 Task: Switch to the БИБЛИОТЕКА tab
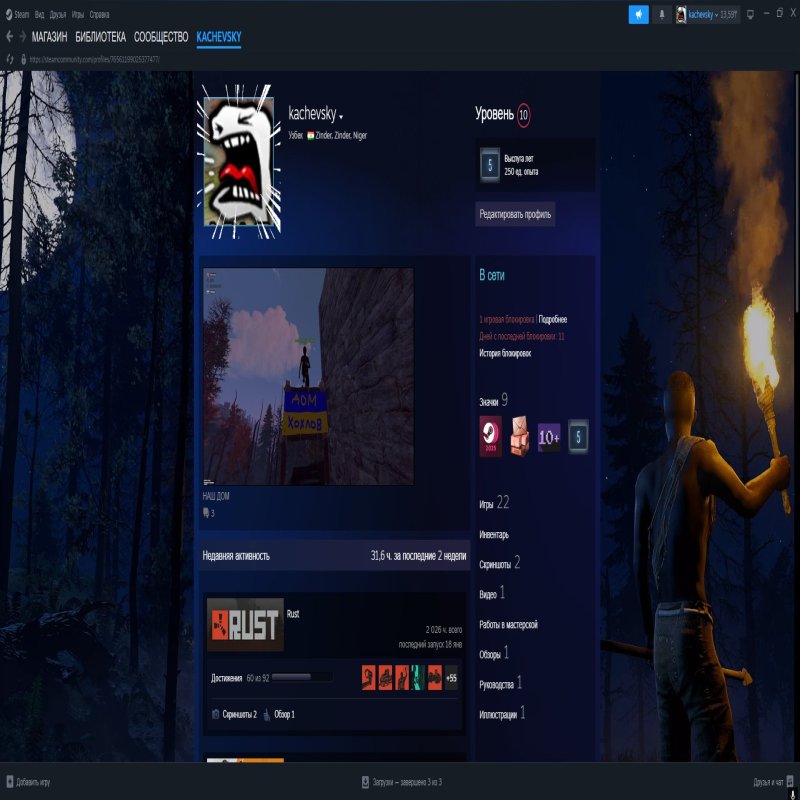click(100, 37)
